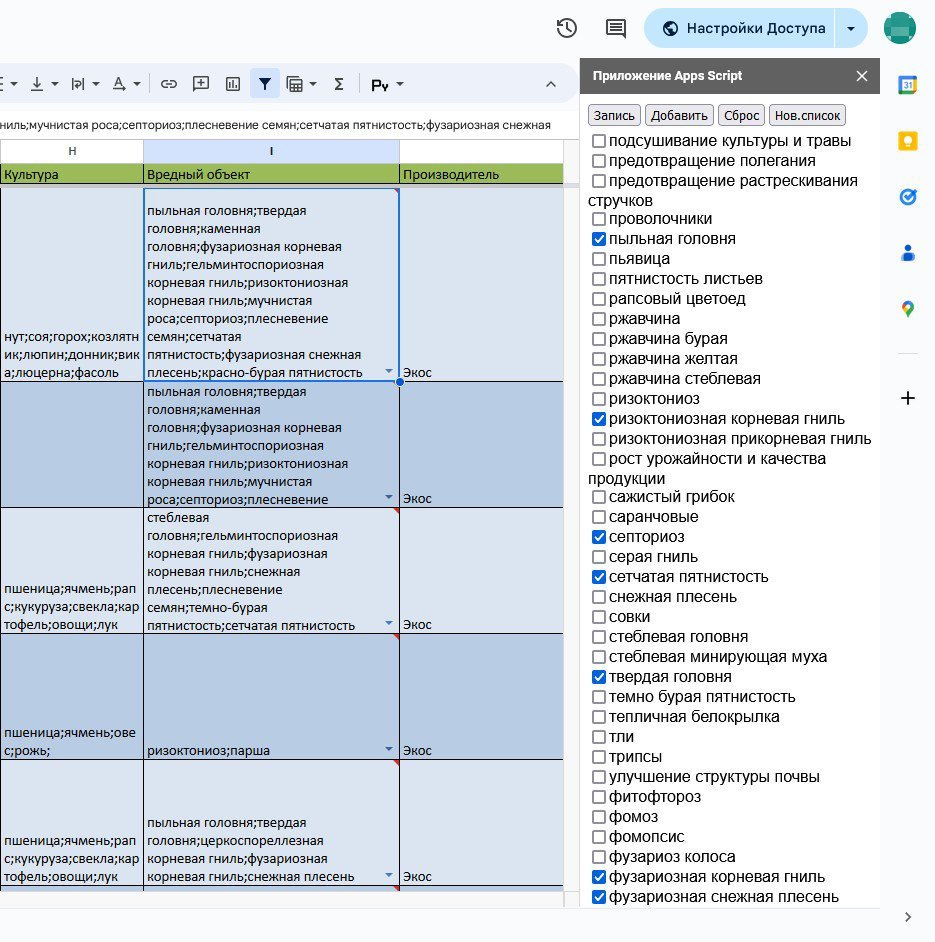
Task: Close the Apps Script sidebar
Action: 862,76
